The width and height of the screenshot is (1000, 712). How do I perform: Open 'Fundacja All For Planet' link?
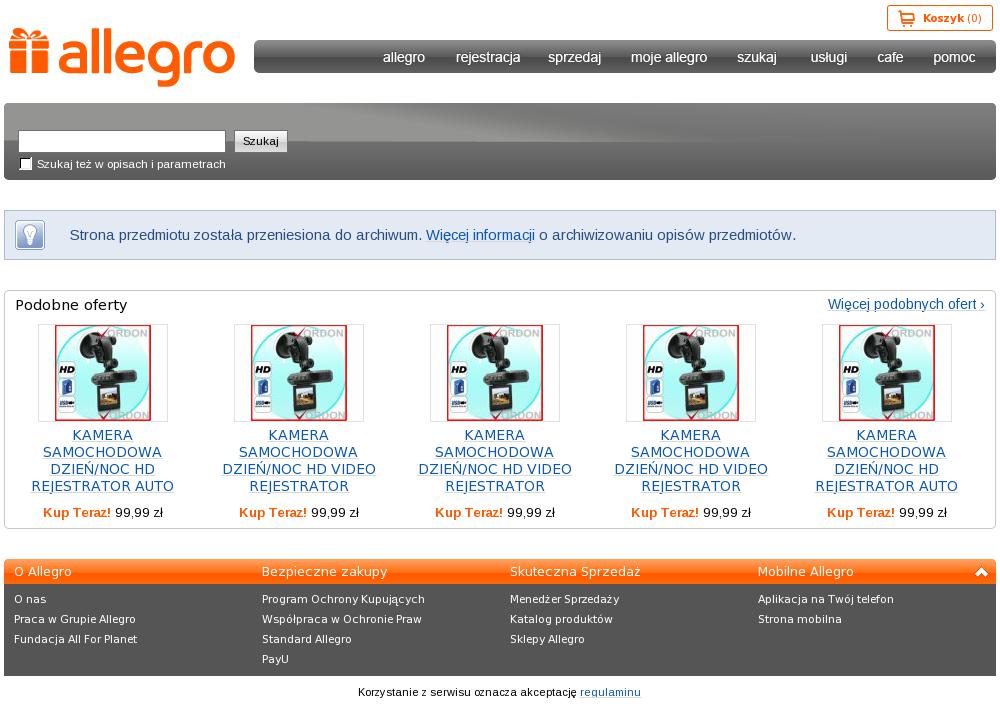[75, 639]
